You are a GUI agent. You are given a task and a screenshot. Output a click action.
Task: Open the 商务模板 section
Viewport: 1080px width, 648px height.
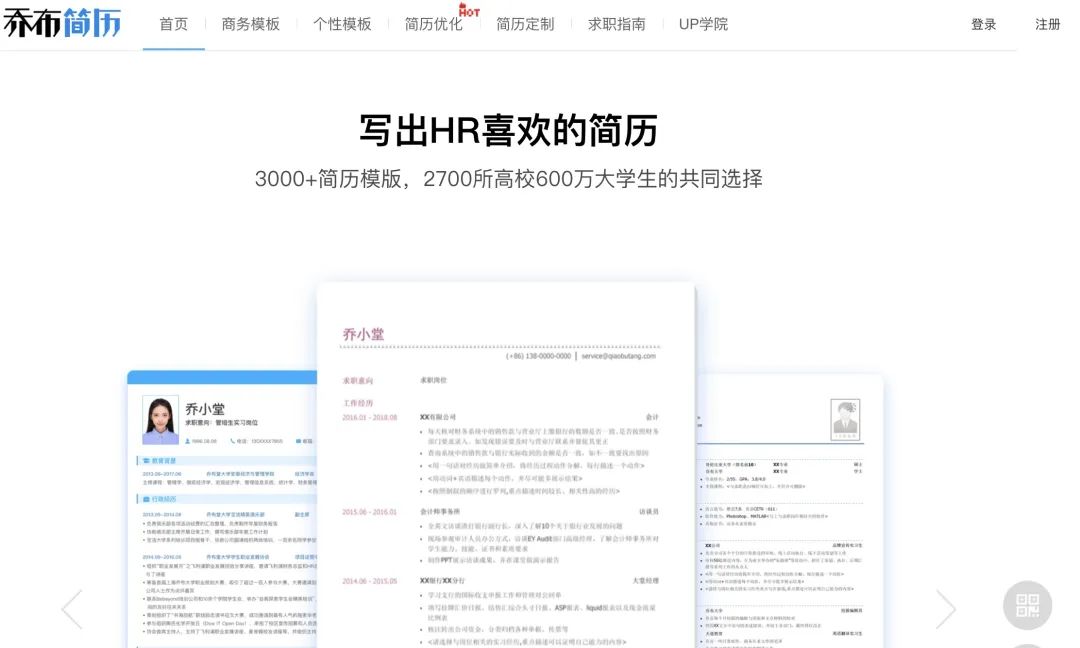point(250,23)
